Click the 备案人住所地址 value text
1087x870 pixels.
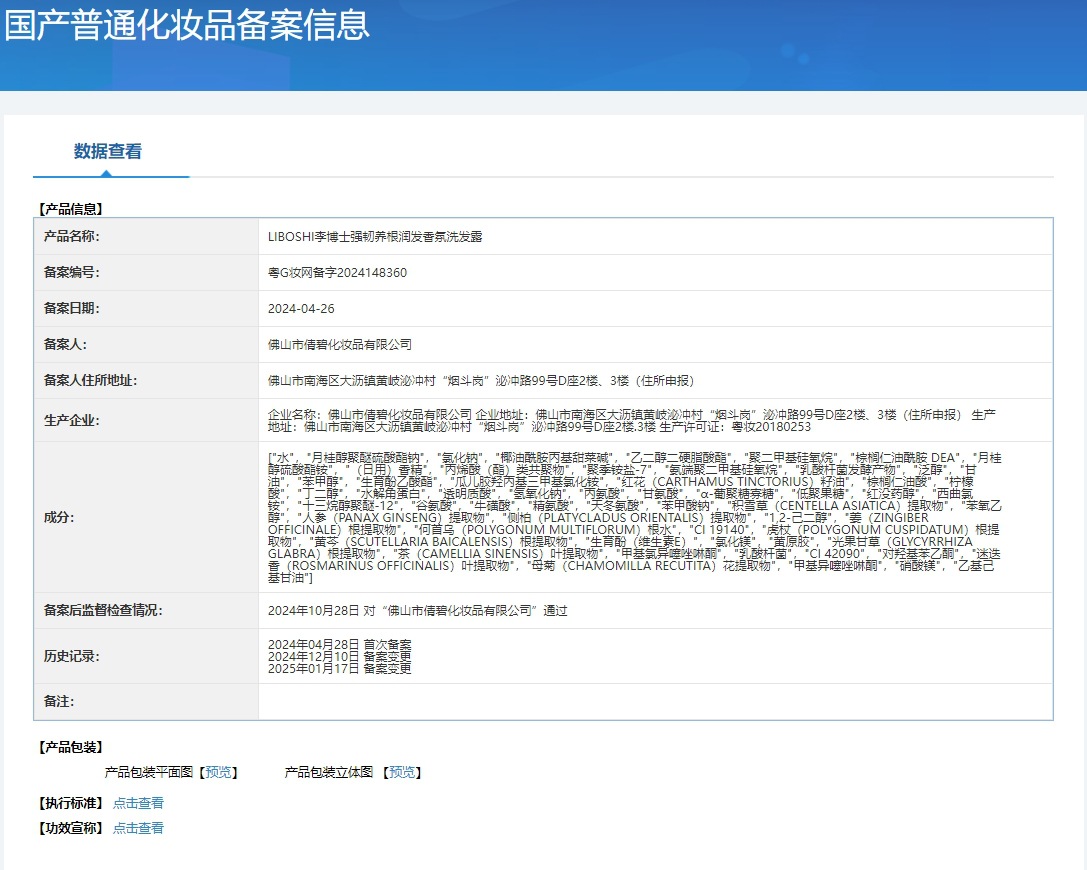click(481, 381)
